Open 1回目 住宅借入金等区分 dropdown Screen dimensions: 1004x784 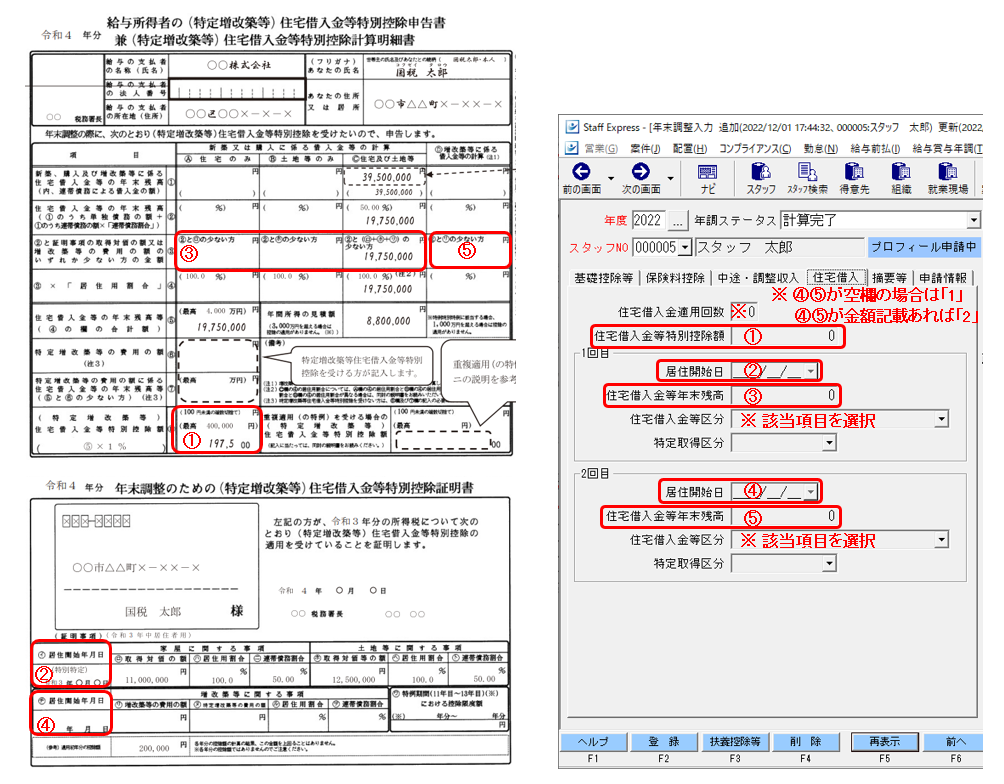tap(941, 420)
